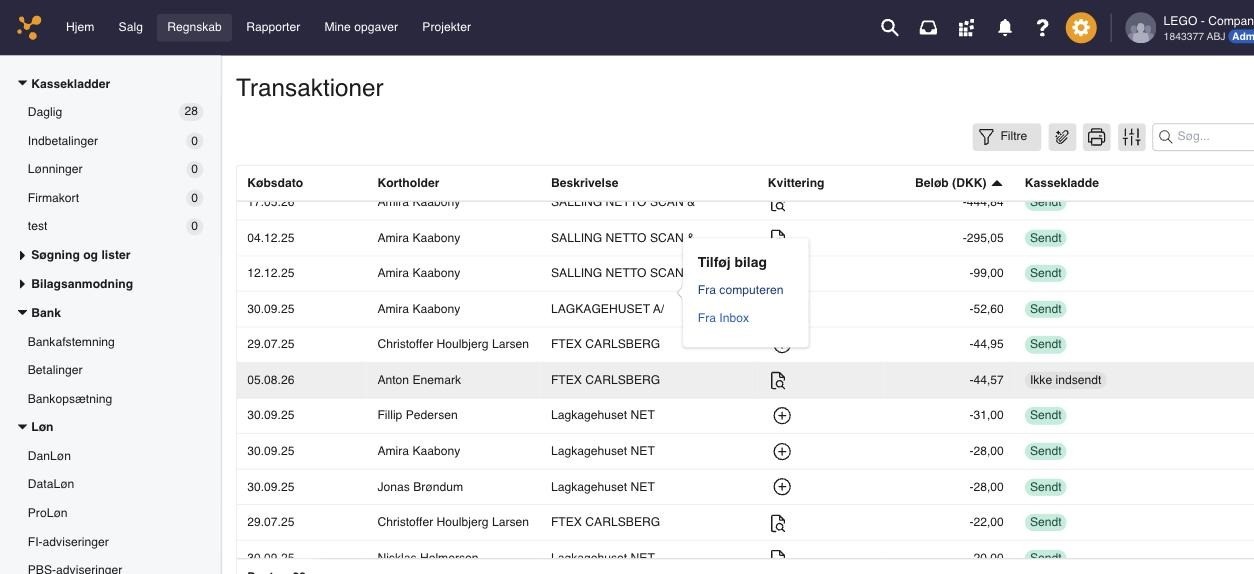Screen dimensions: 1254x574
Task: Open the Filtre button
Action: coord(1007,137)
